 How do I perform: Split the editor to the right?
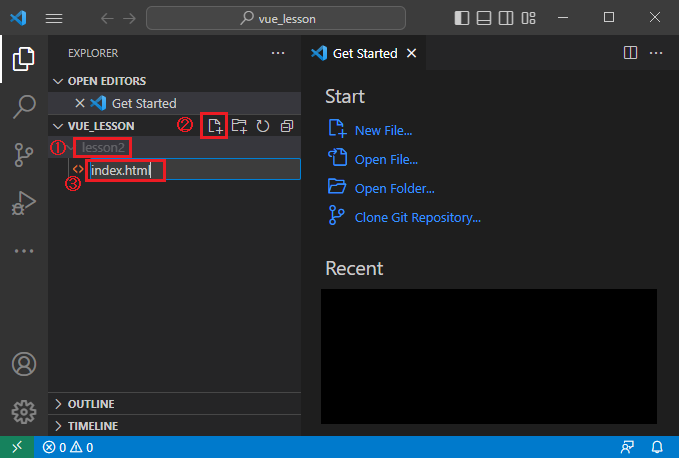(630, 53)
